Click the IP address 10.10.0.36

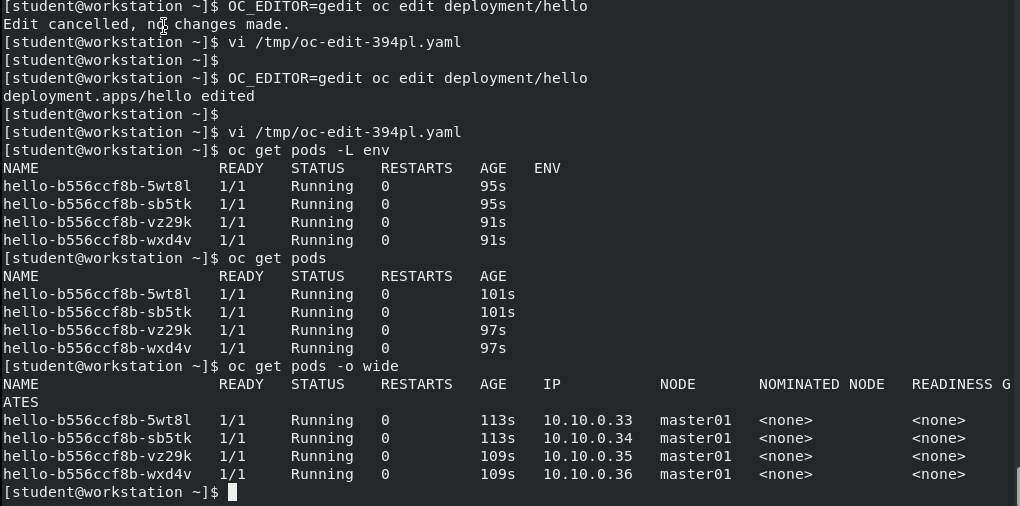pyautogui.click(x=587, y=474)
